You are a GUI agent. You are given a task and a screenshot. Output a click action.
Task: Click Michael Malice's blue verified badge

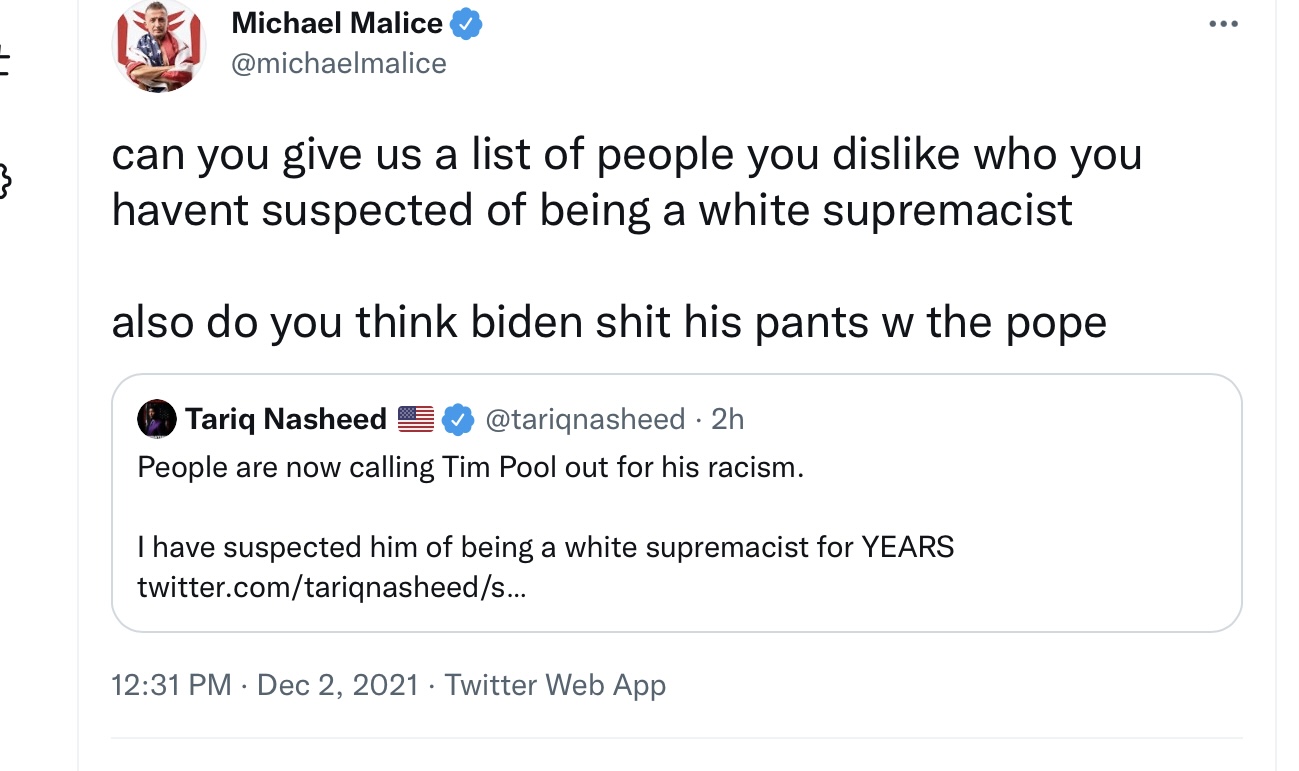466,23
